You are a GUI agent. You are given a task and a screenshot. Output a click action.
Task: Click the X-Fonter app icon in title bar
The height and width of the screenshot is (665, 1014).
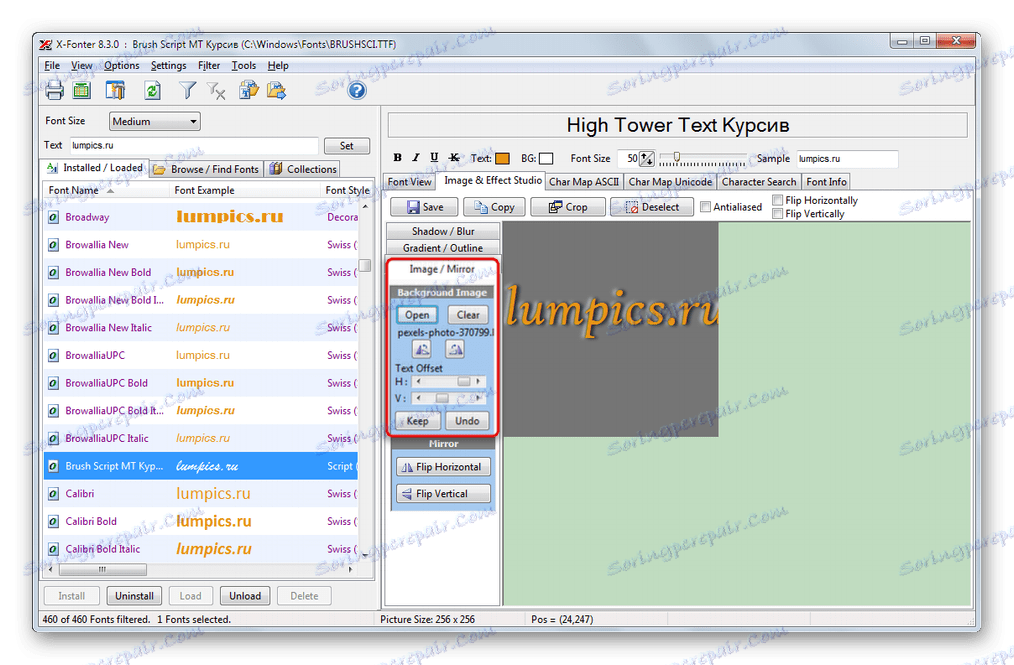[x=45, y=45]
